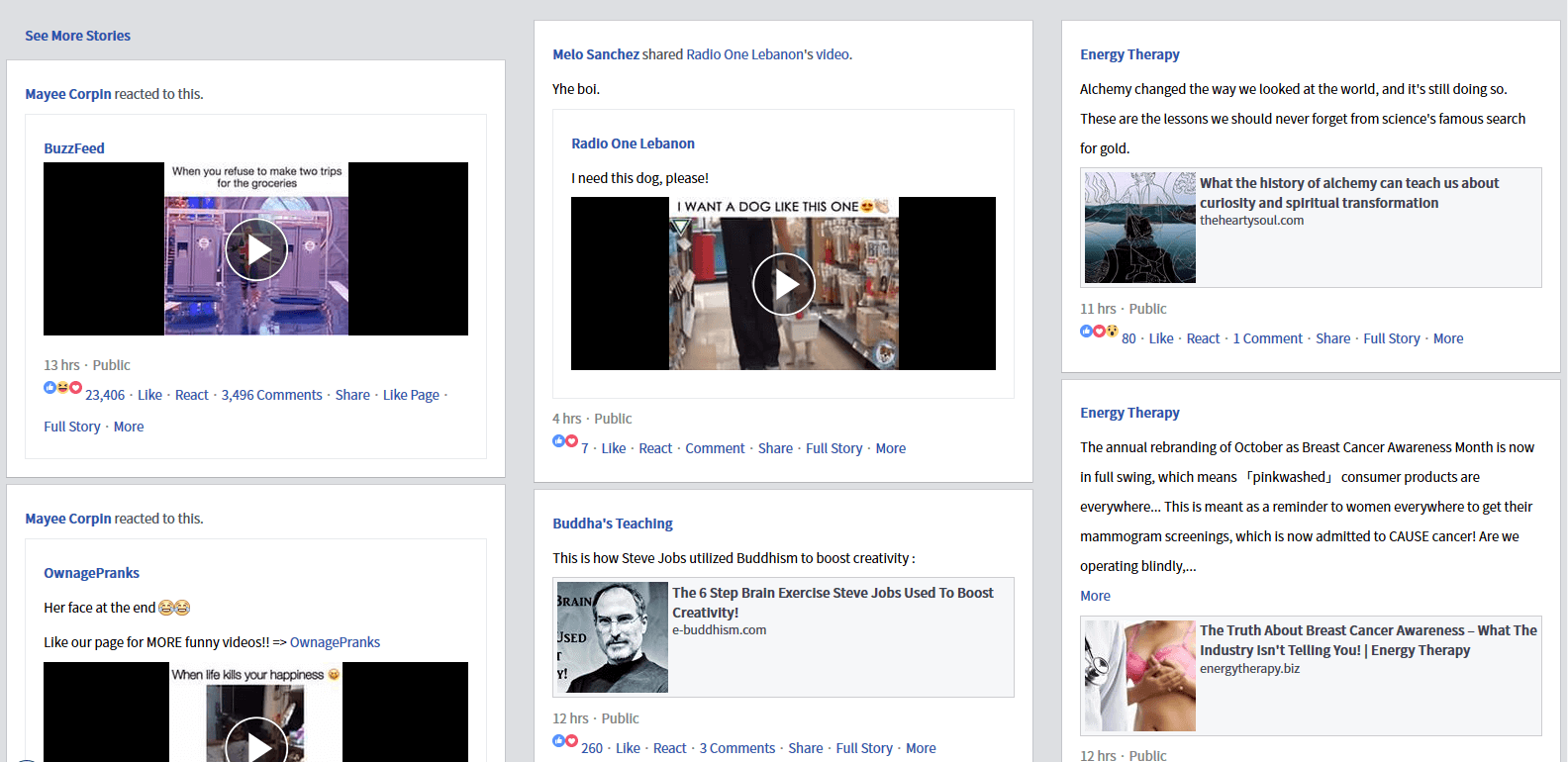Image resolution: width=1568 pixels, height=762 pixels.
Task: React to Melo Sanchez's shared post
Action: coord(655,448)
